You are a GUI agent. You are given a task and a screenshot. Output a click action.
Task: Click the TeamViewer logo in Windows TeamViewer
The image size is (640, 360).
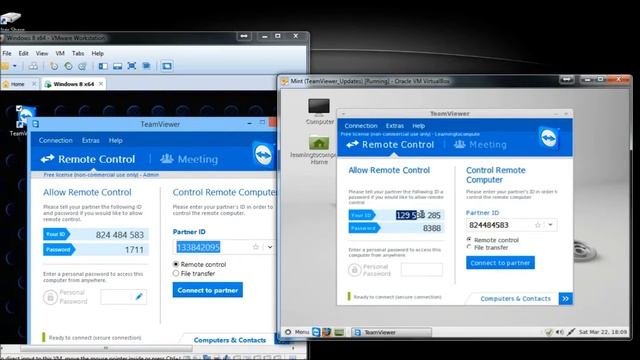[263, 156]
